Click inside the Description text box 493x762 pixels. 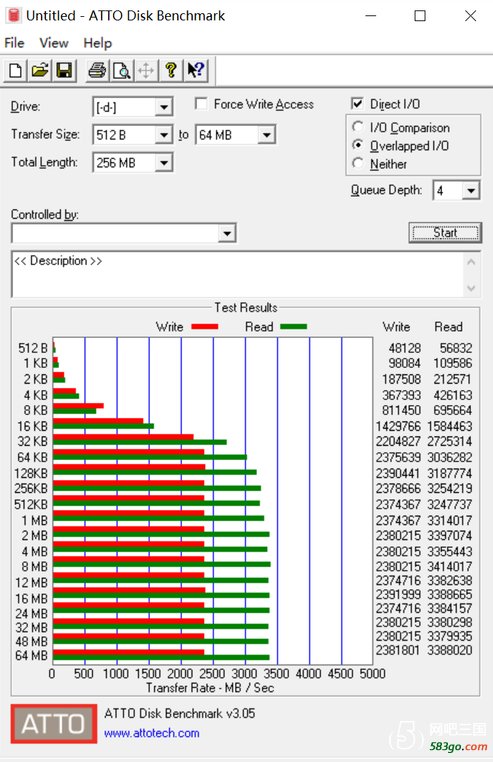(x=238, y=275)
